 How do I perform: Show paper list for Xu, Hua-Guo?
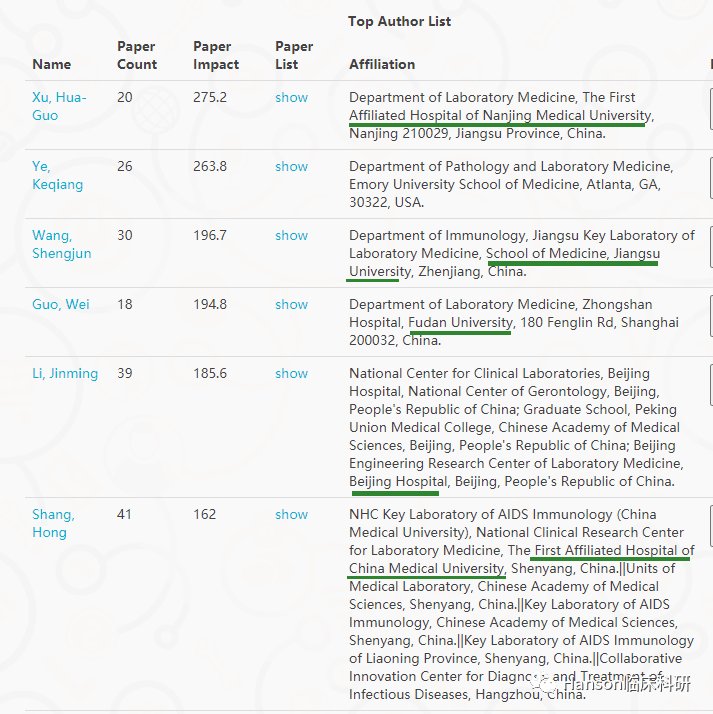(x=291, y=97)
